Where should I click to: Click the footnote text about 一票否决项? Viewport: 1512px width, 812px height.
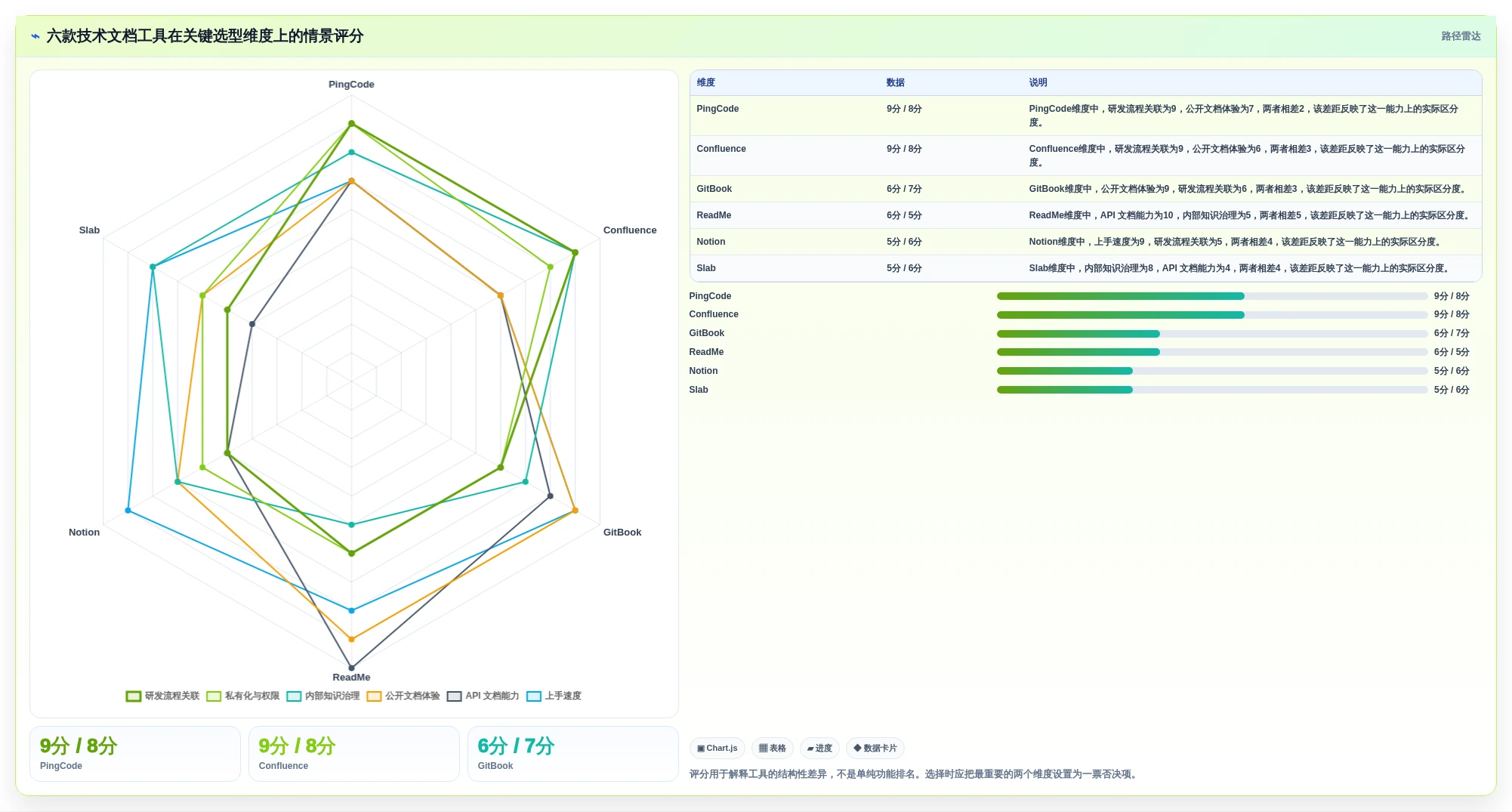pyautogui.click(x=915, y=774)
